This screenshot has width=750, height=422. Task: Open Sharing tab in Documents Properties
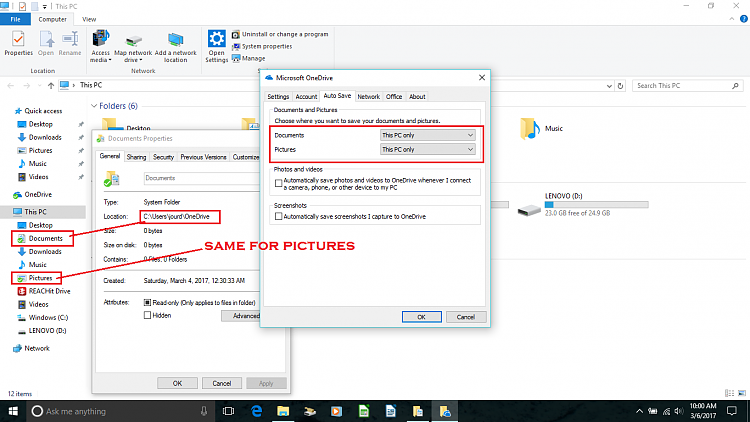136,157
